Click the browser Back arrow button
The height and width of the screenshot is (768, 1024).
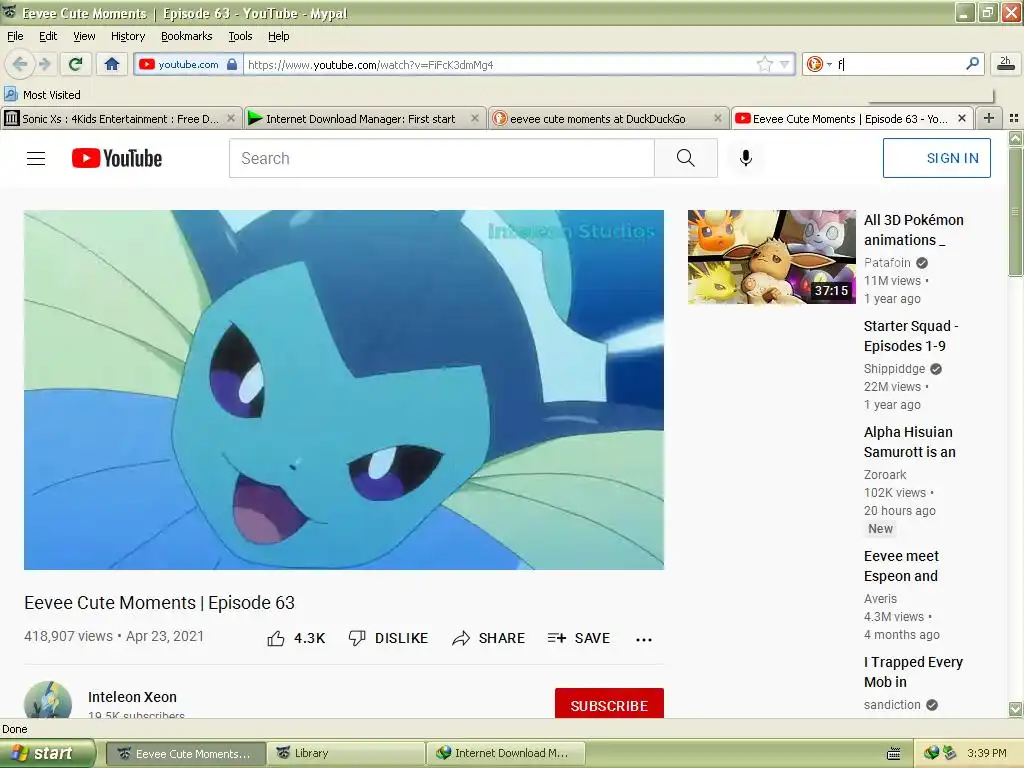[20, 64]
